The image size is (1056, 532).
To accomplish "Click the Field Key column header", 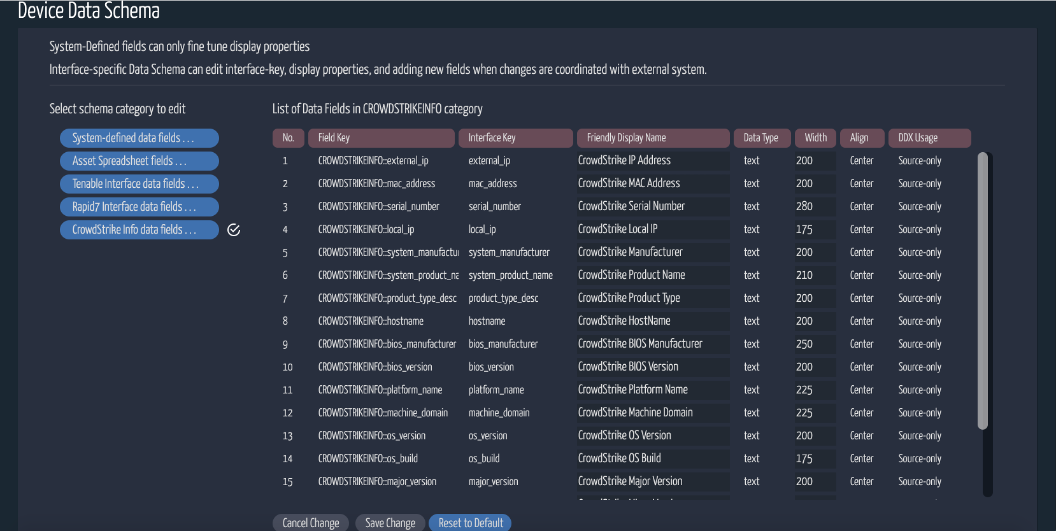I will click(x=381, y=138).
